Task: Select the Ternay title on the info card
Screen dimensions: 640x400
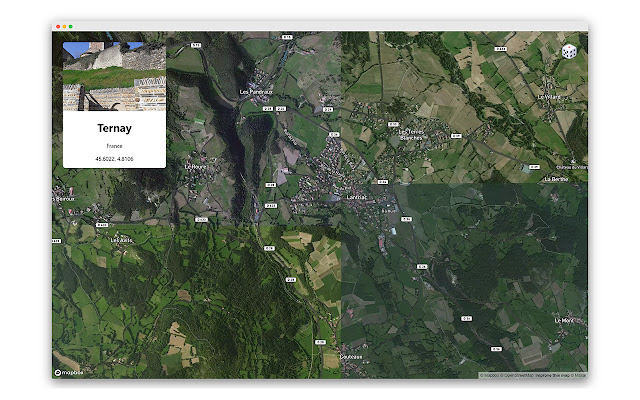Action: (x=114, y=128)
